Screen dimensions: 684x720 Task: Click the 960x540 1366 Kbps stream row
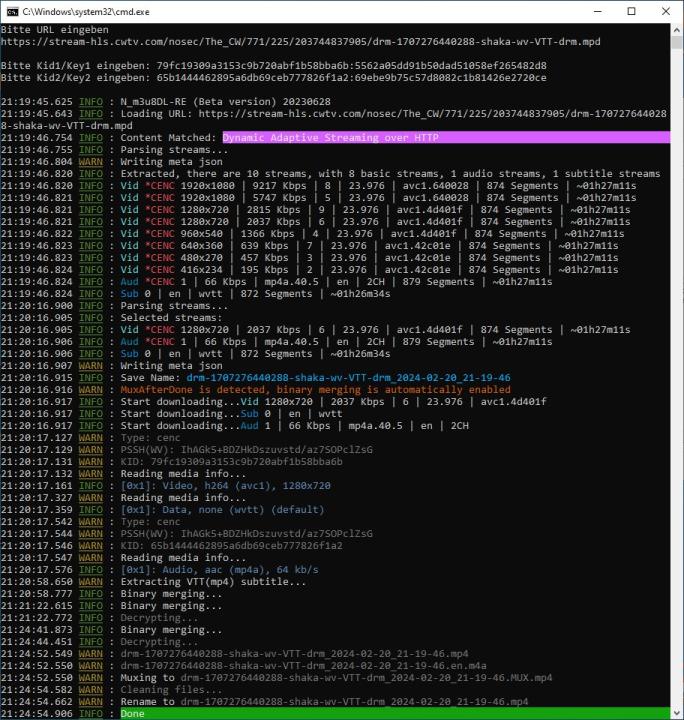pyautogui.click(x=313, y=233)
